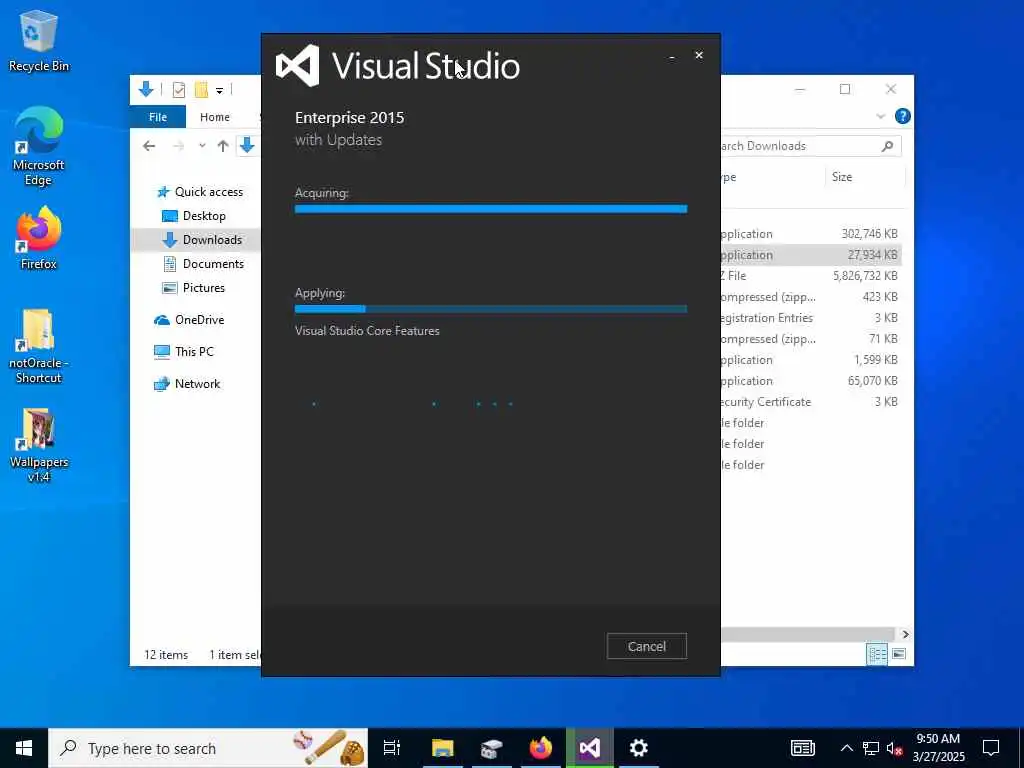The height and width of the screenshot is (768, 1024).
Task: Select the Microsoft Edge desktop shortcut
Action: tap(39, 147)
